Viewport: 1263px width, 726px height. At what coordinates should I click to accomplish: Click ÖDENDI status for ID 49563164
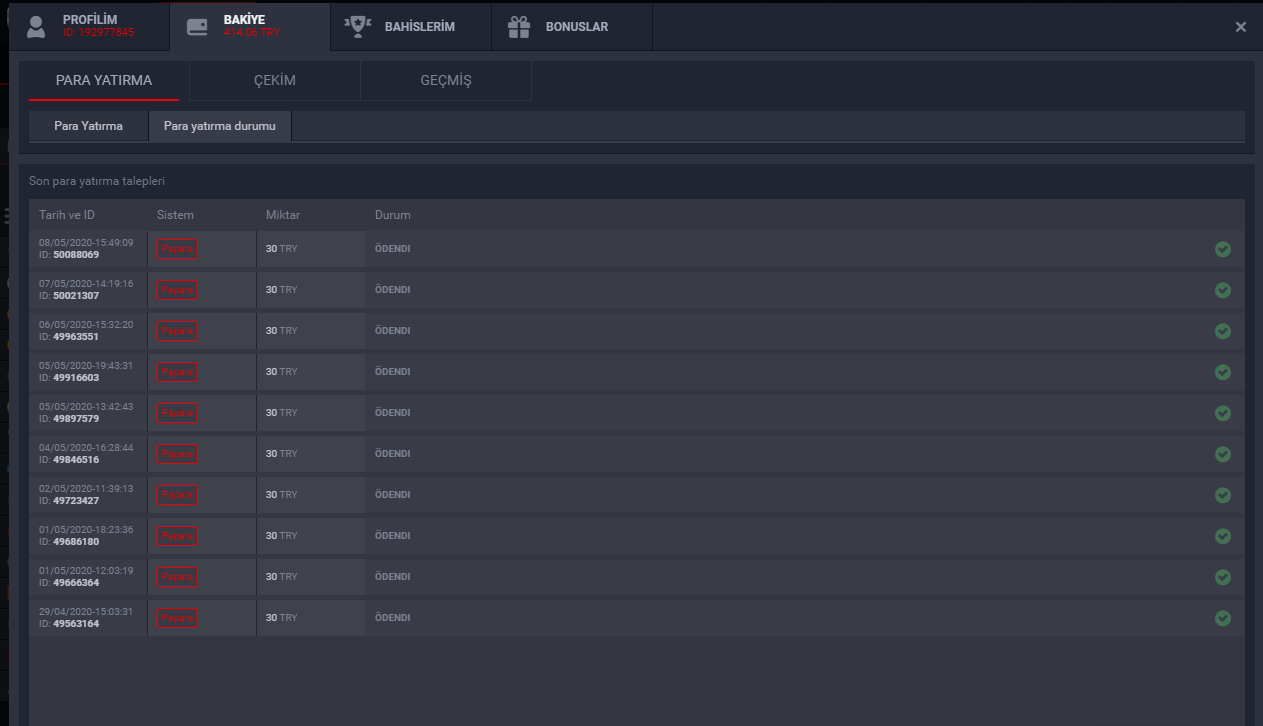point(392,618)
